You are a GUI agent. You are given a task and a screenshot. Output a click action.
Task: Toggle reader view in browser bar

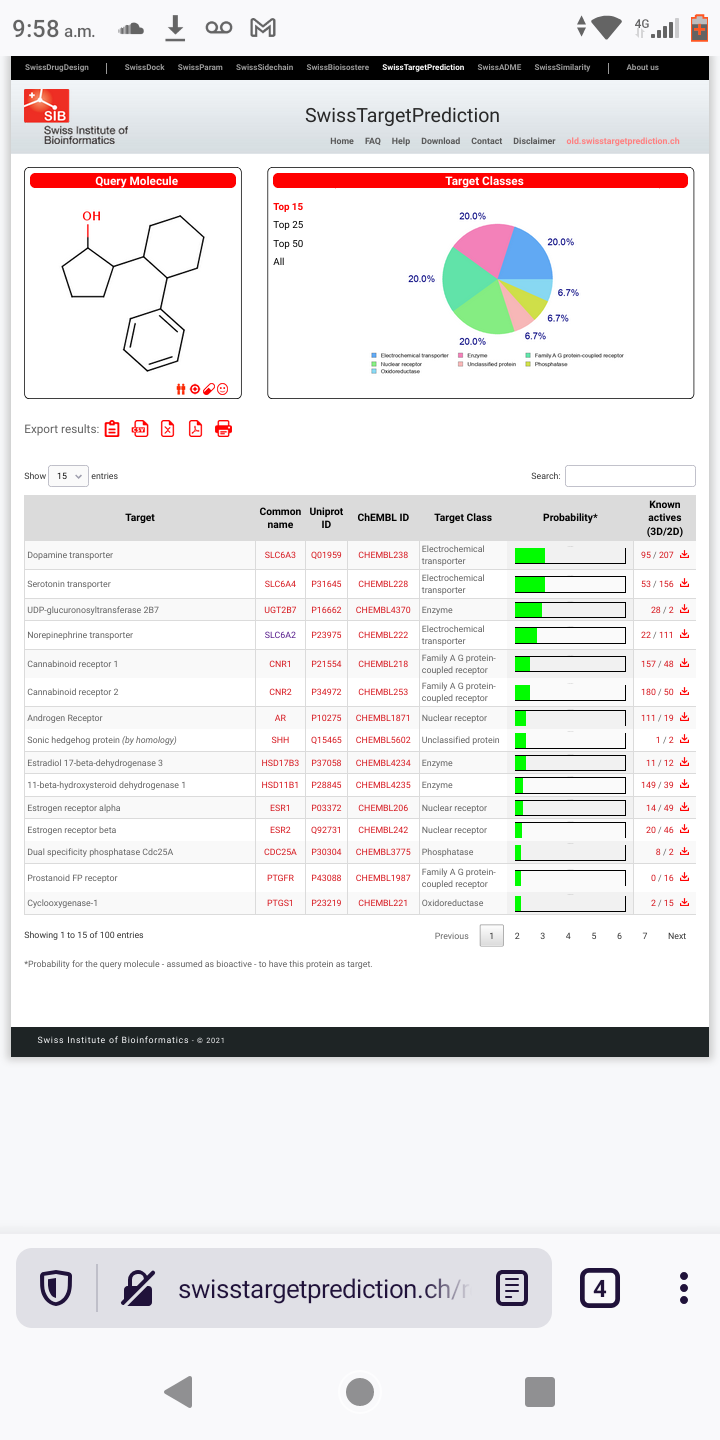512,1288
